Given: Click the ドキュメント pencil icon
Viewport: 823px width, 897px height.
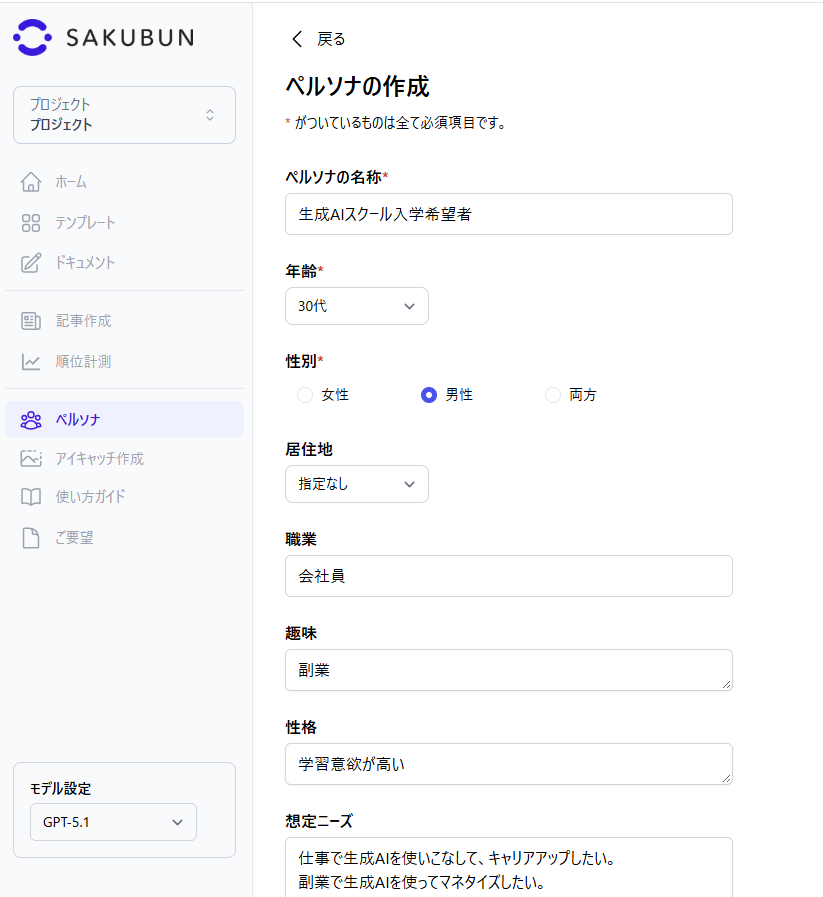Looking at the screenshot, I should tap(31, 263).
